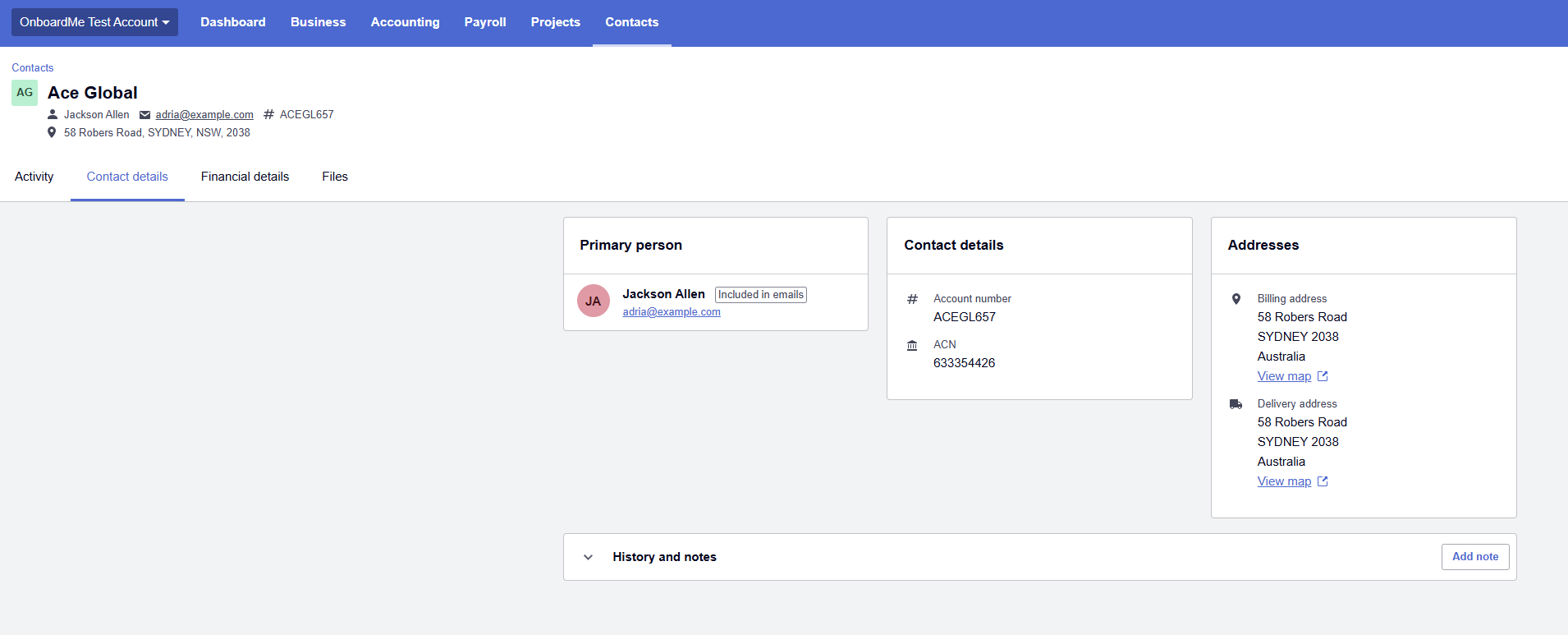The width and height of the screenshot is (1568, 635).
Task: Click external link icon beside billing View map
Action: [1323, 376]
